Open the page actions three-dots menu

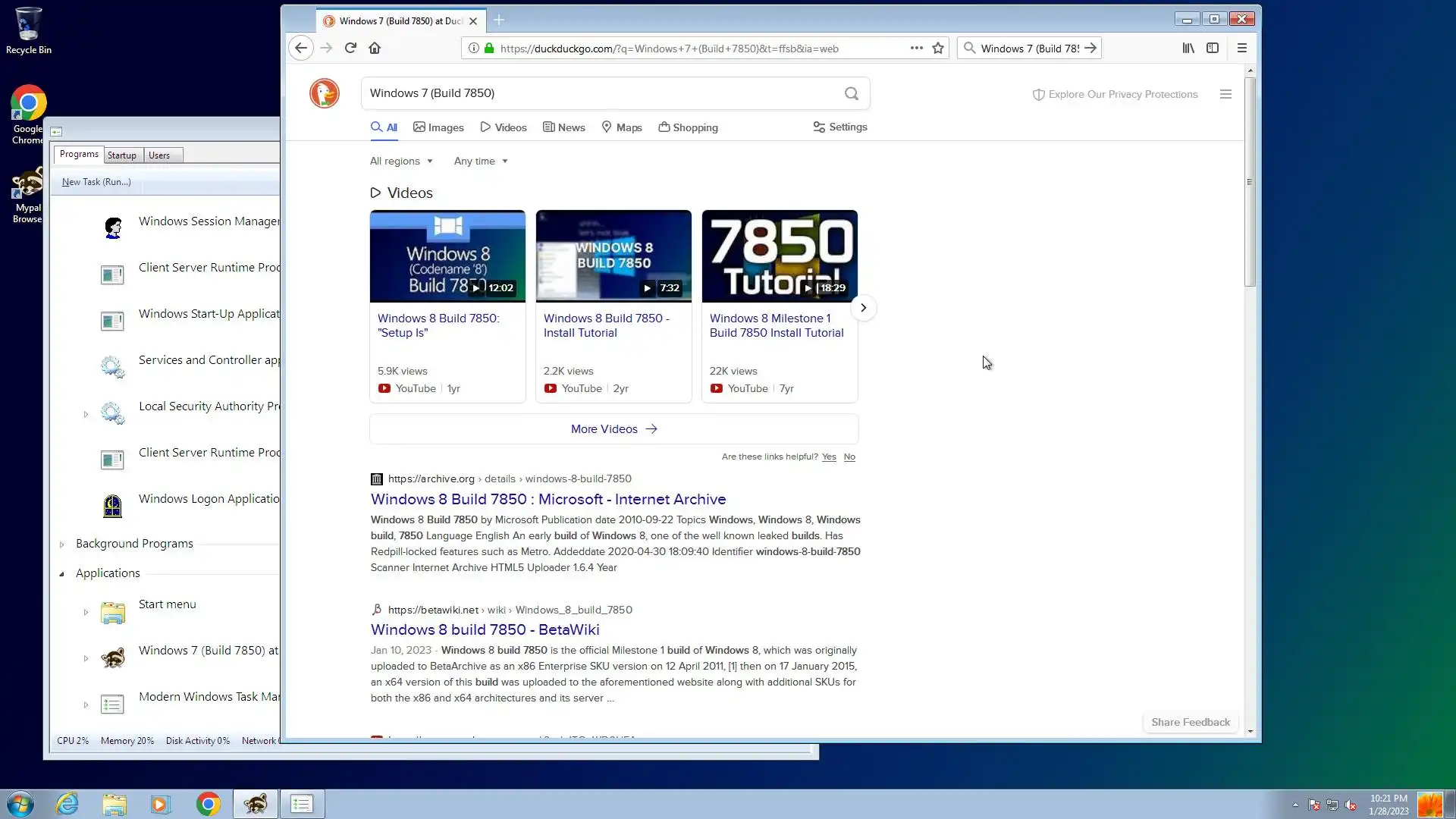916,48
